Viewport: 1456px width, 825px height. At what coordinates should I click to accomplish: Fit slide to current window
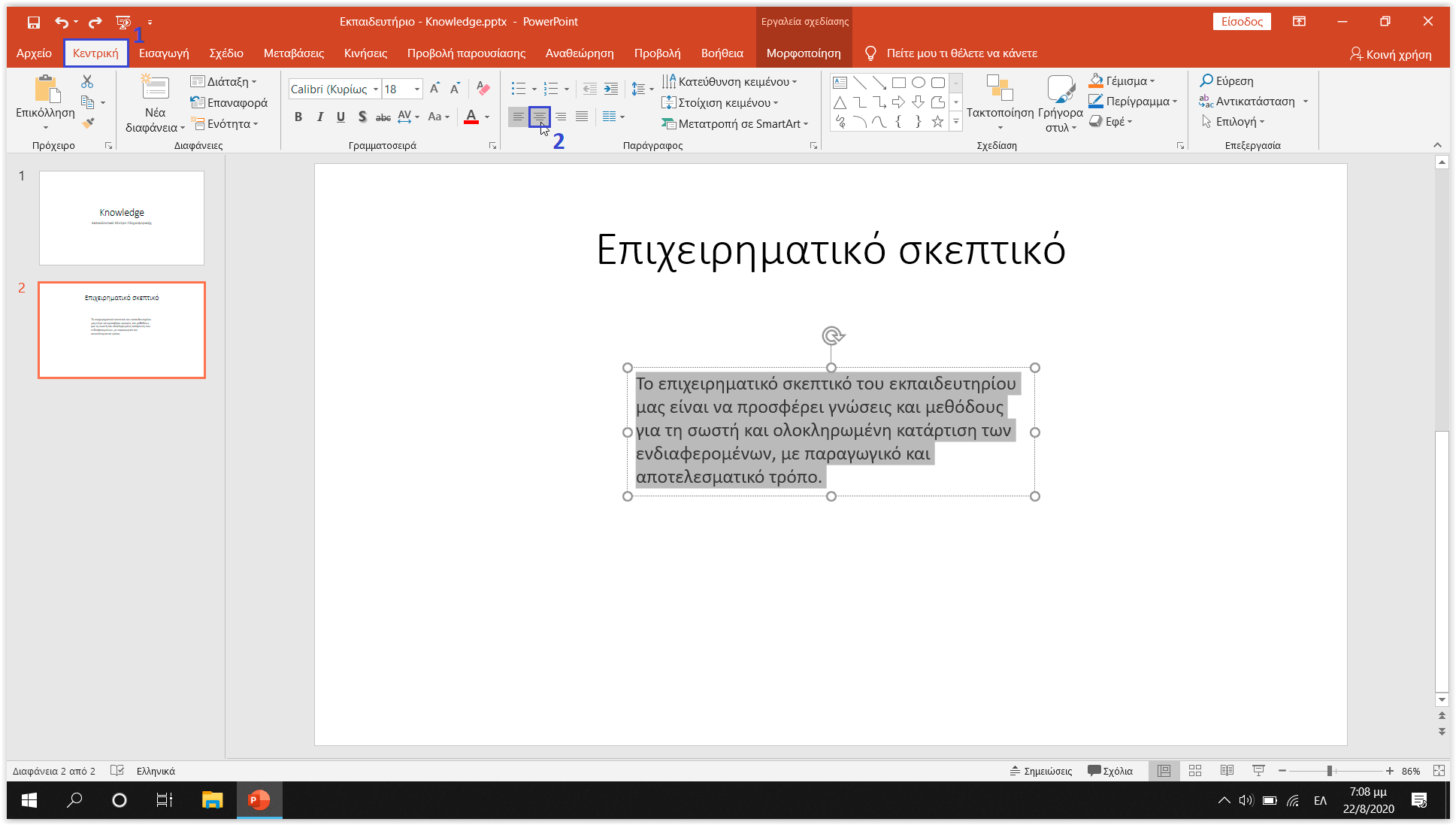coord(1439,771)
